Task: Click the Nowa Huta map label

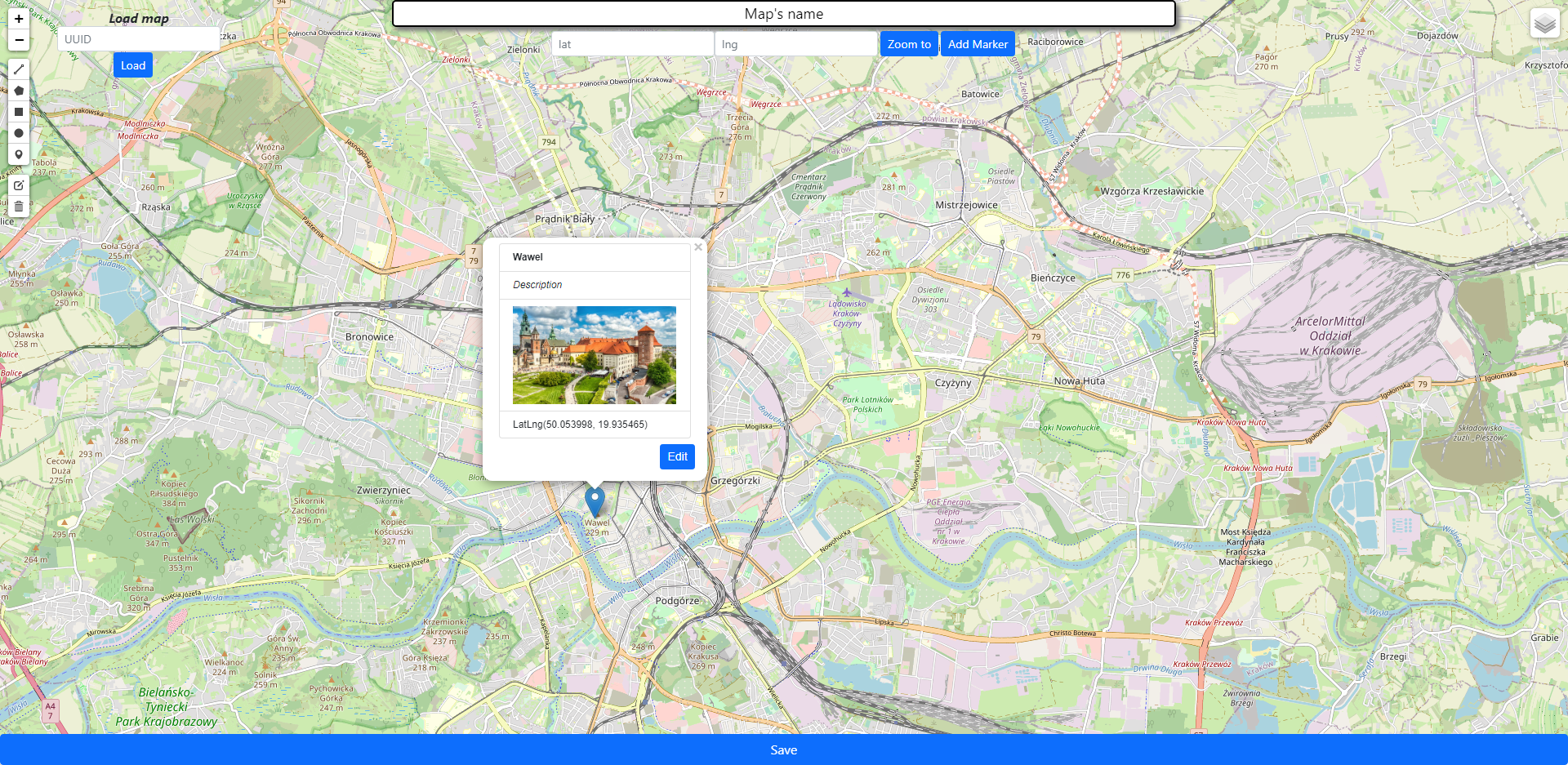Action: [x=1079, y=380]
